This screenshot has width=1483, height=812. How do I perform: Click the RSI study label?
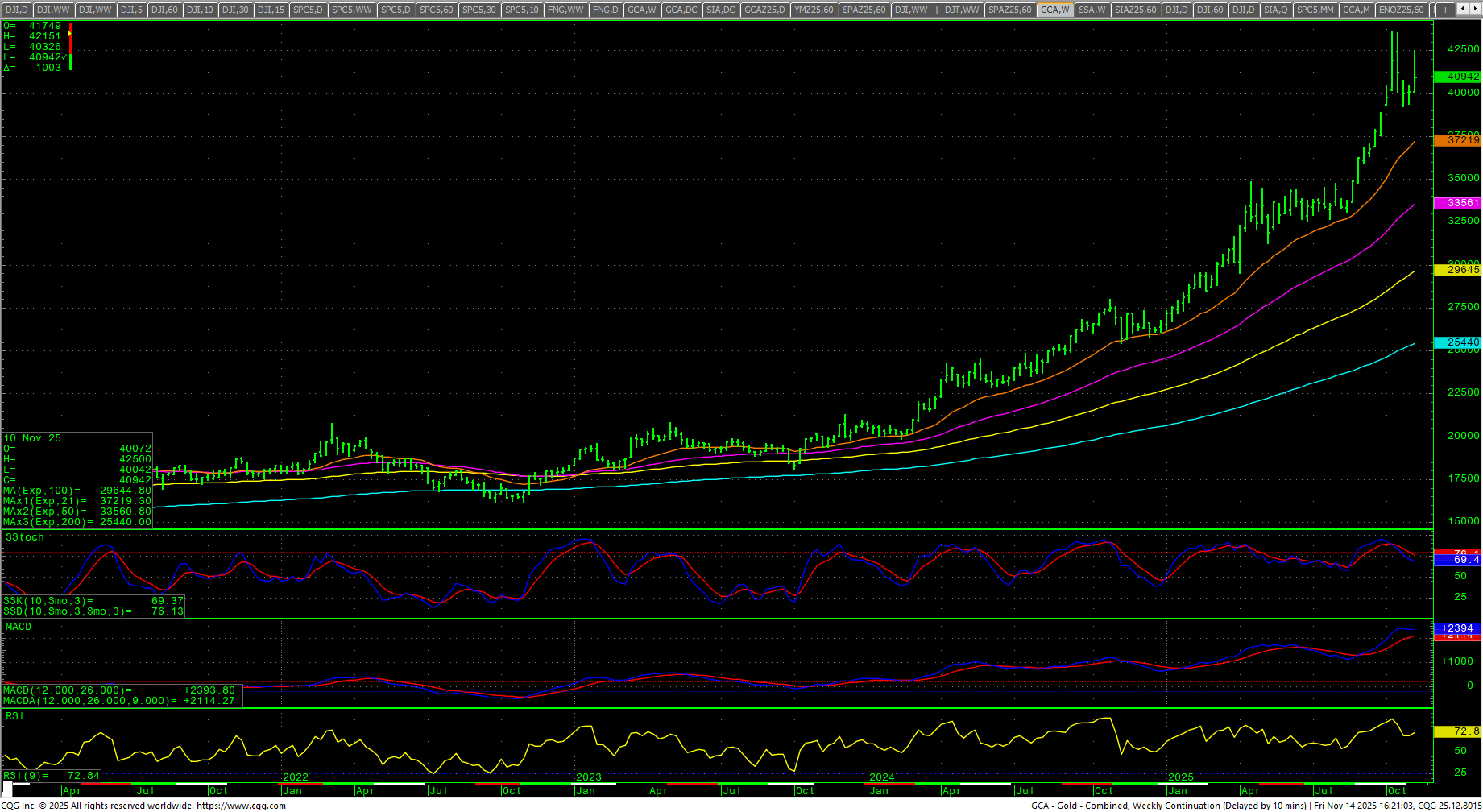(x=14, y=716)
